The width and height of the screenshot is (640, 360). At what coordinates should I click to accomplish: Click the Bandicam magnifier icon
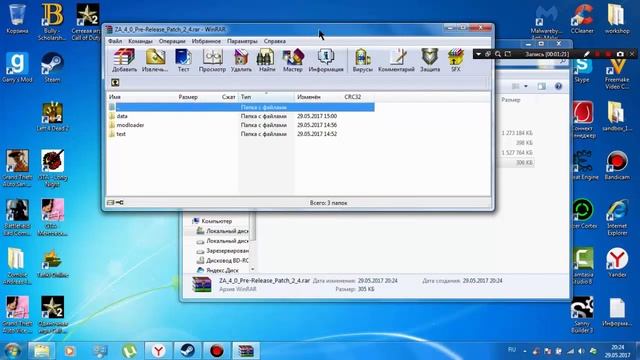coord(498,54)
